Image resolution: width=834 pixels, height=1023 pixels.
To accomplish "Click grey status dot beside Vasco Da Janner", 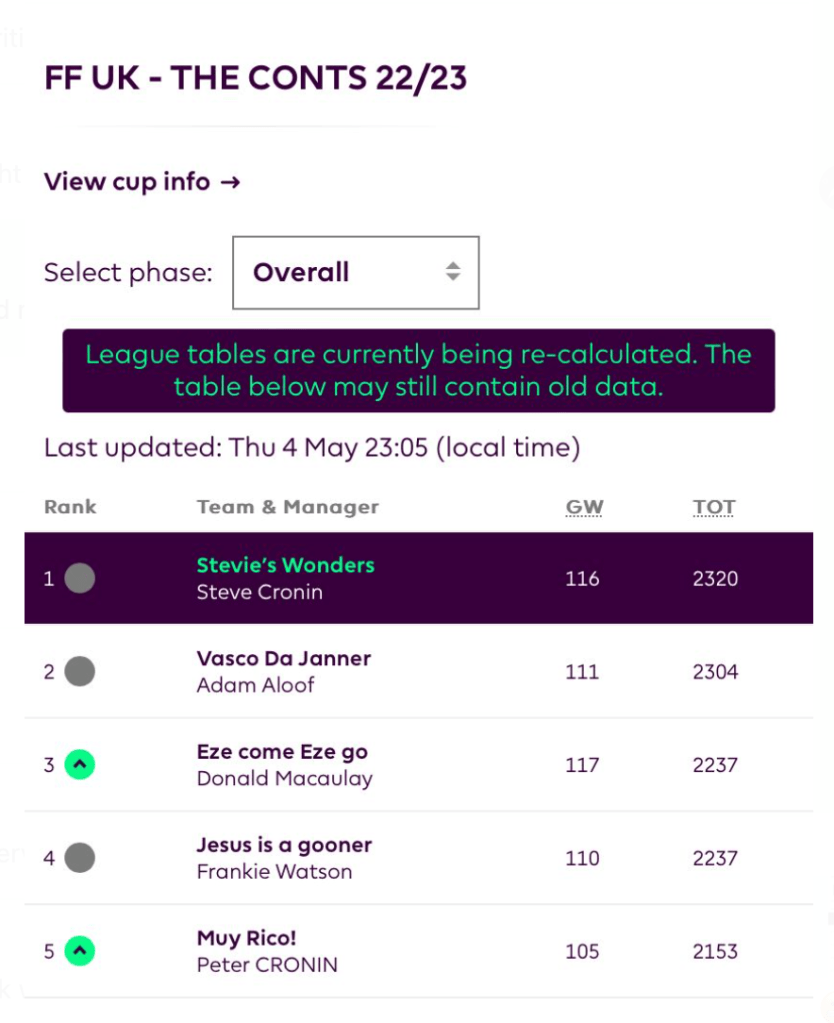I will (80, 671).
